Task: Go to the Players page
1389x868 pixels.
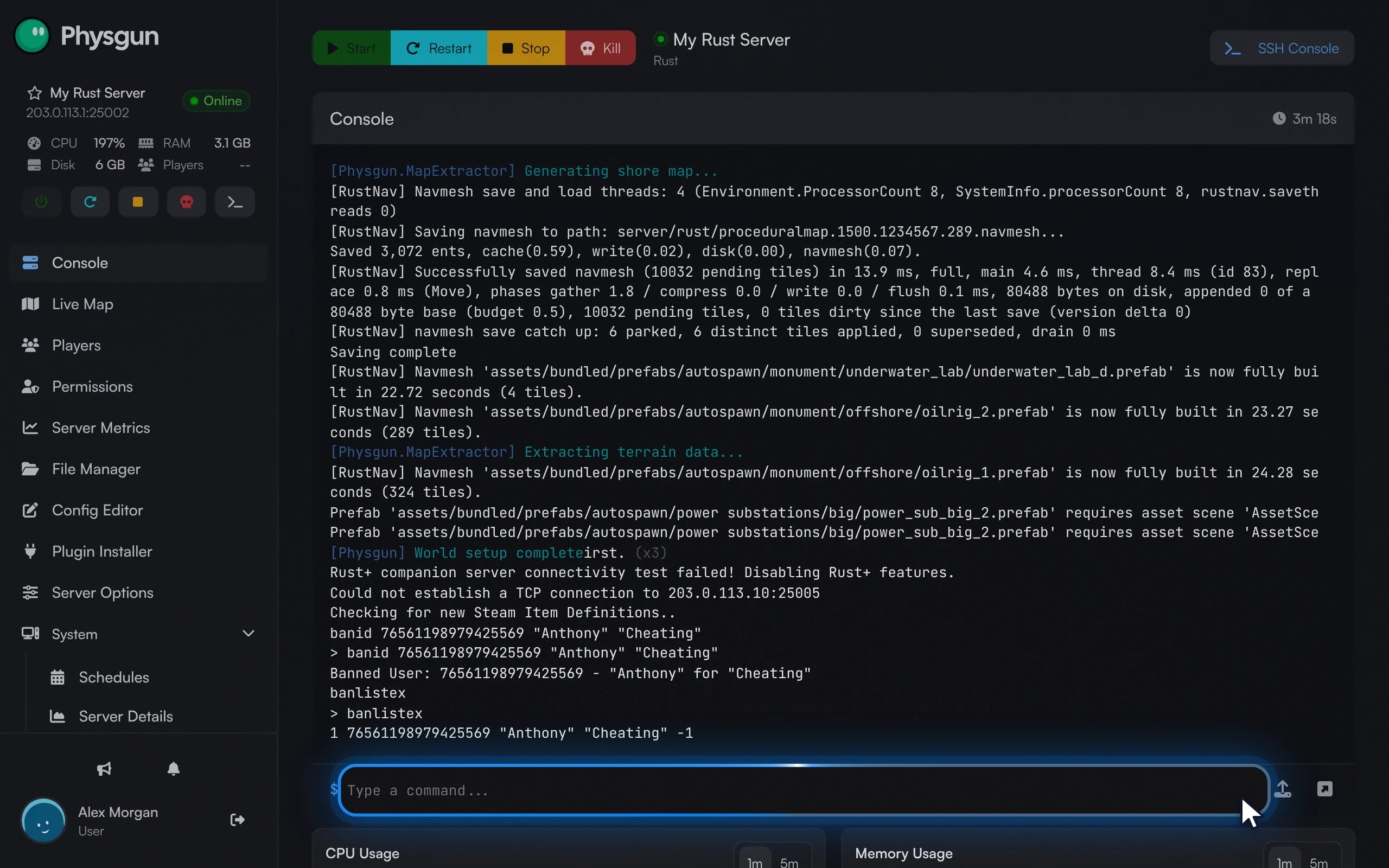Action: [x=138, y=346]
